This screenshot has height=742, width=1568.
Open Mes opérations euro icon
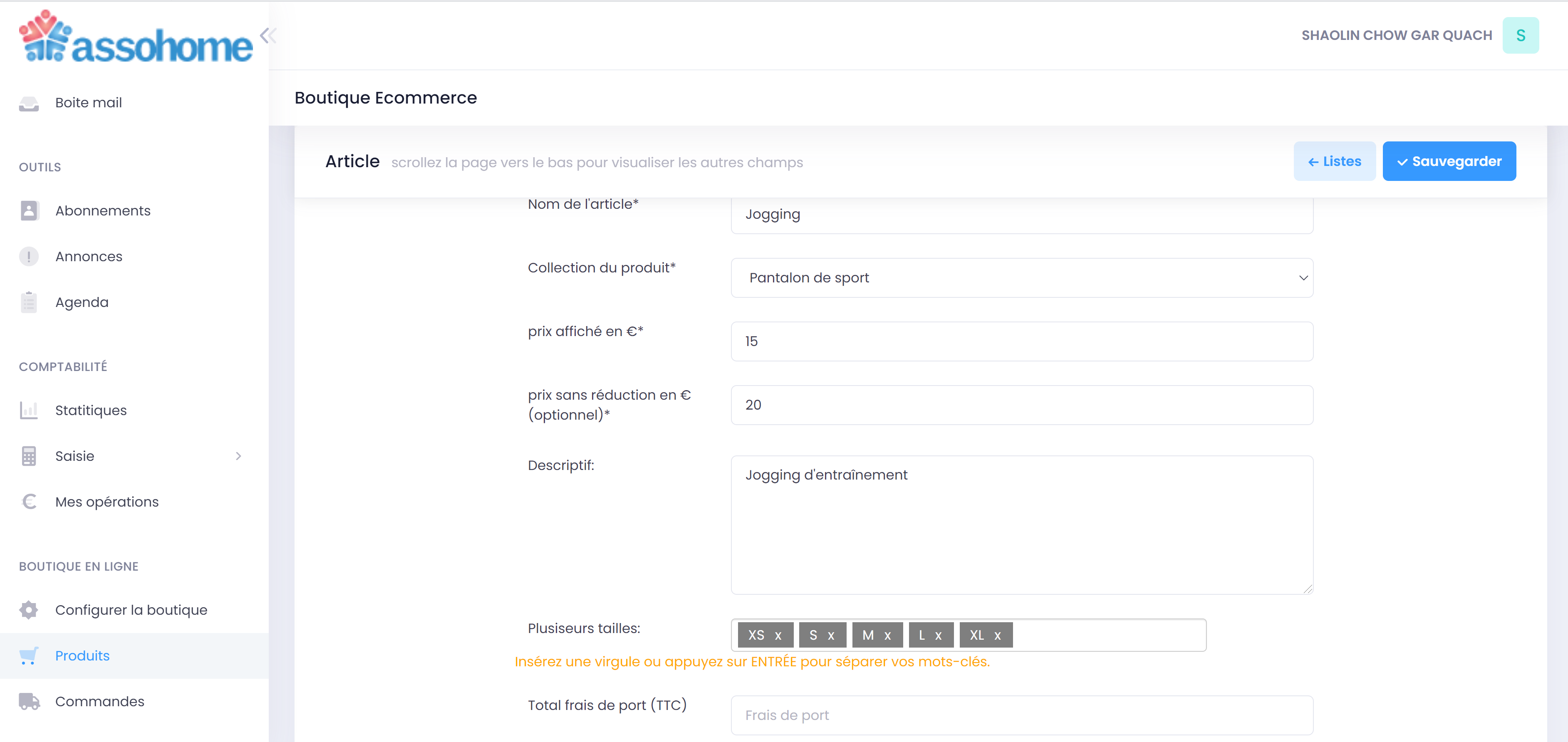29,501
